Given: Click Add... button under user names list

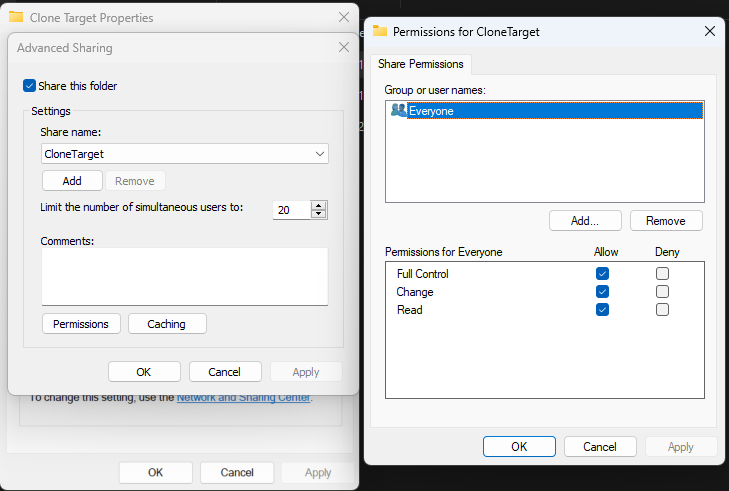Looking at the screenshot, I should tap(585, 221).
